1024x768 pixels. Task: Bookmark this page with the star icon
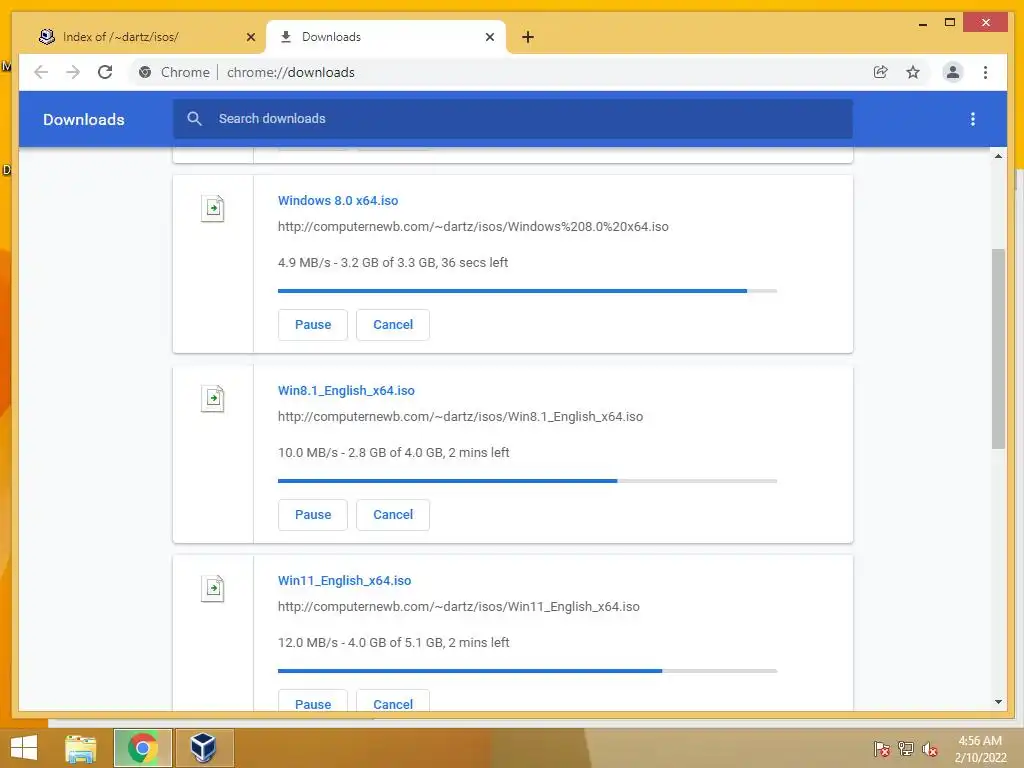(x=913, y=72)
